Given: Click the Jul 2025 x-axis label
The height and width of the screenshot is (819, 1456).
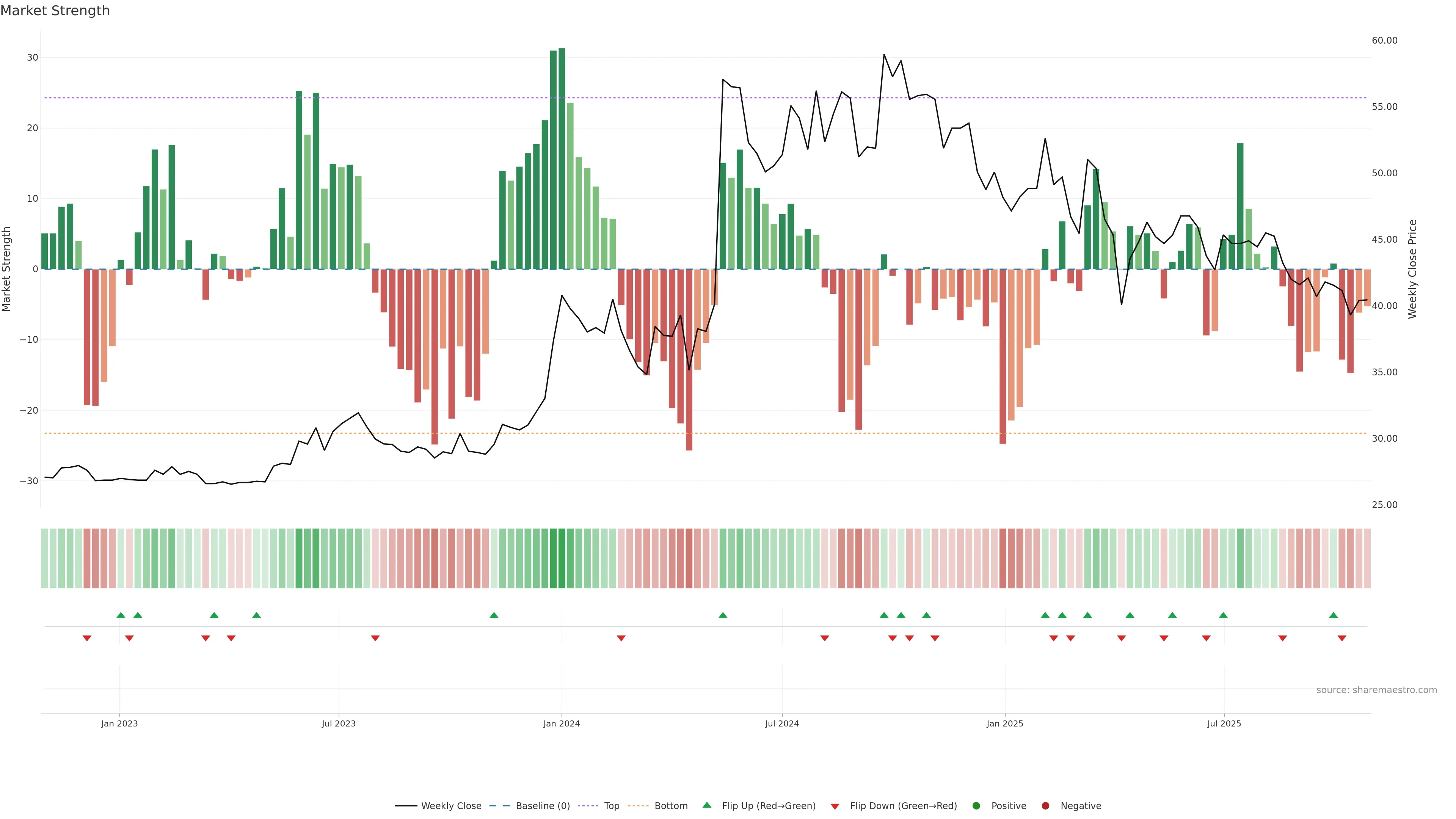Looking at the screenshot, I should [1224, 723].
